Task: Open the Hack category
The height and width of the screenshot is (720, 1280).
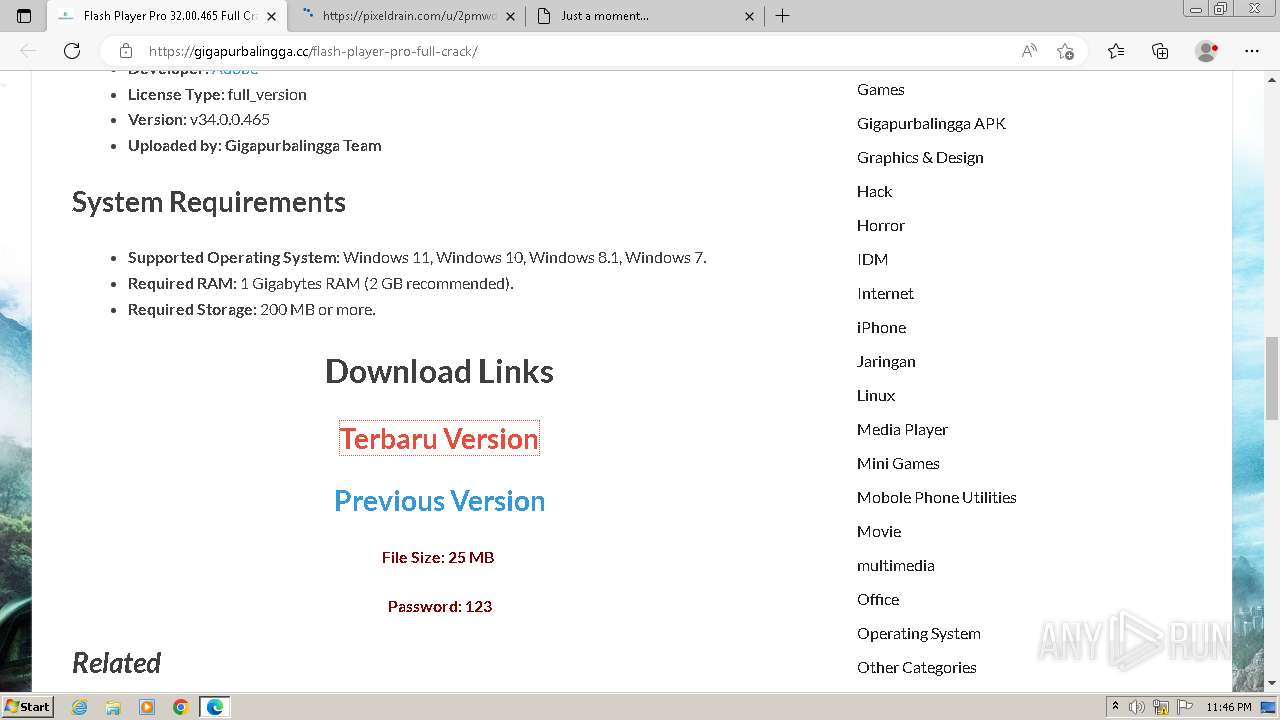Action: 874,191
